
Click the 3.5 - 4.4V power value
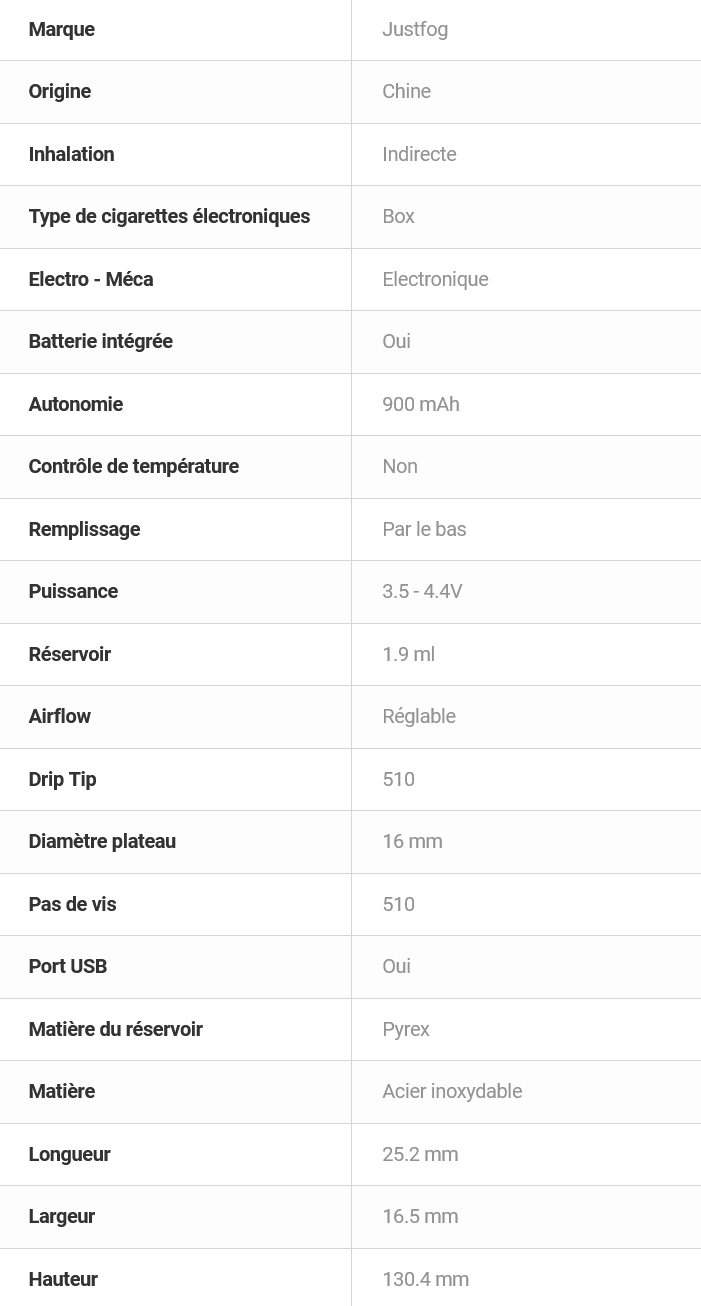[x=422, y=591]
